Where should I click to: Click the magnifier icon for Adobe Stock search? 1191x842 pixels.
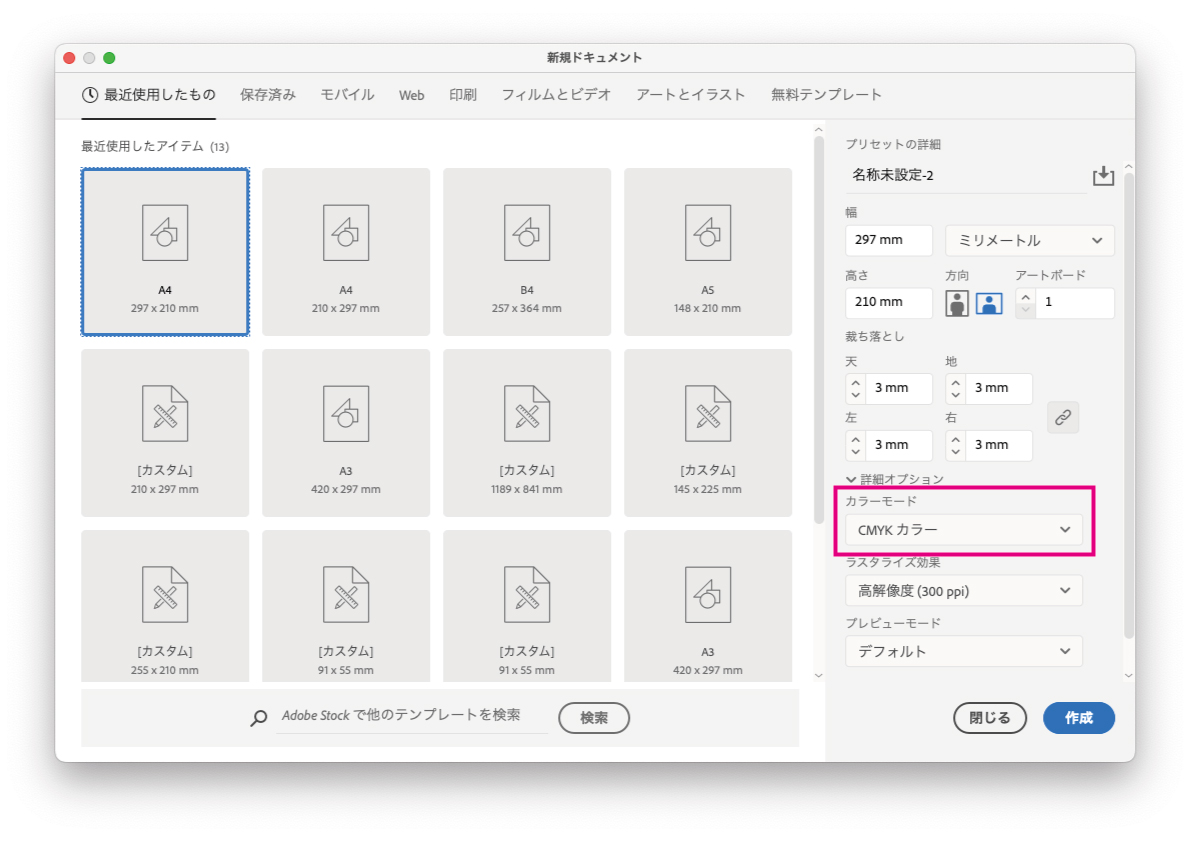coord(259,717)
